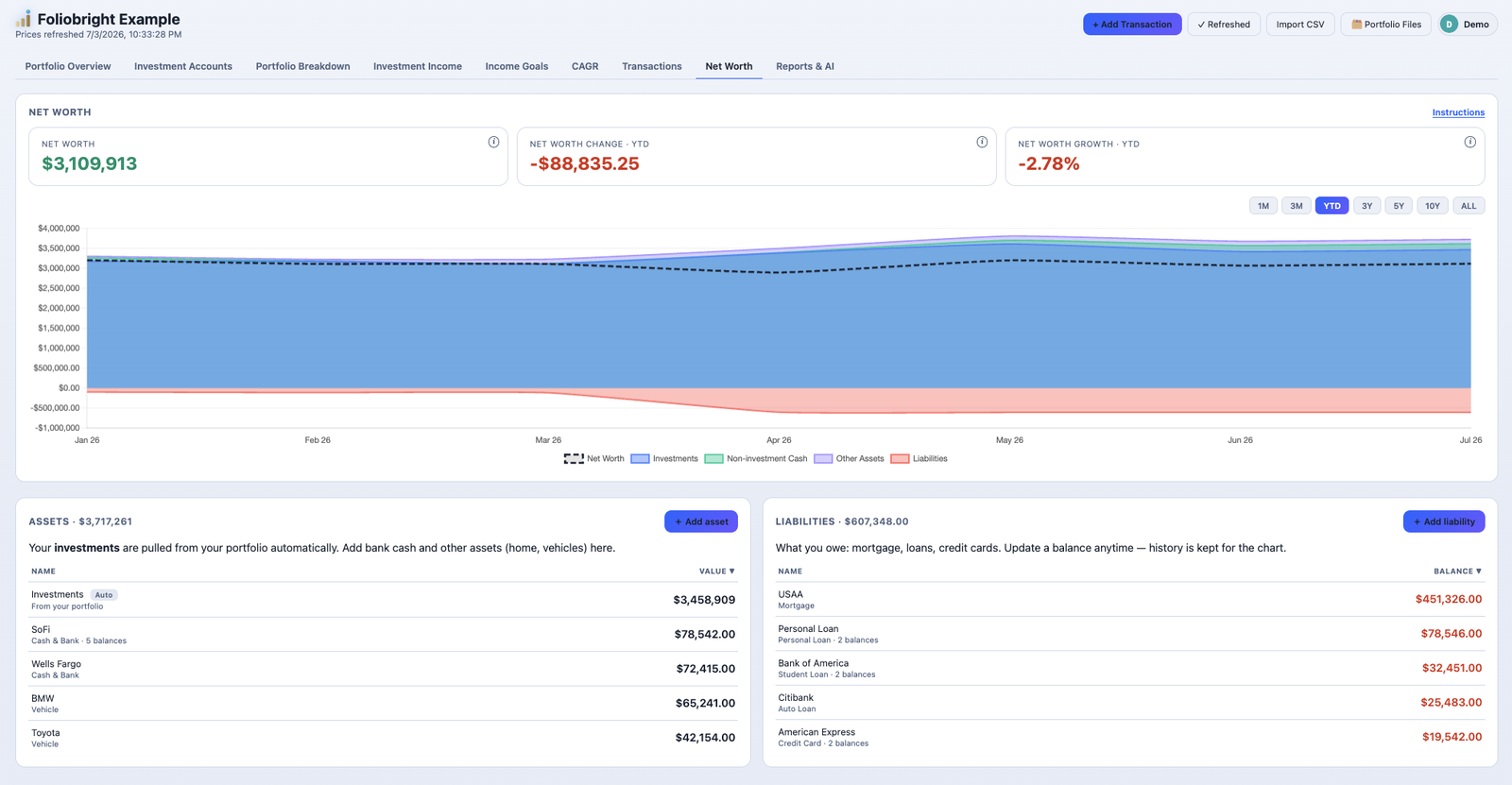
Task: Select the Wells Fargo asset row
Action: (x=383, y=669)
